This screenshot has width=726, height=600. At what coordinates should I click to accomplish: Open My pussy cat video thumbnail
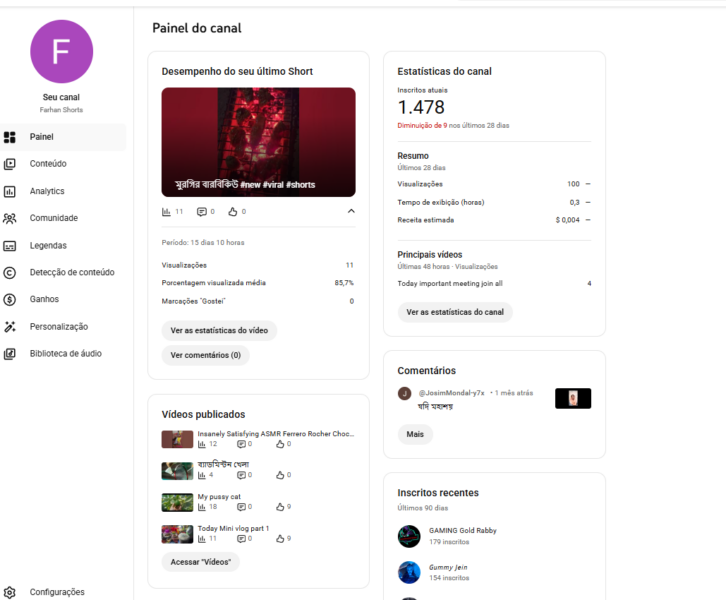click(177, 502)
